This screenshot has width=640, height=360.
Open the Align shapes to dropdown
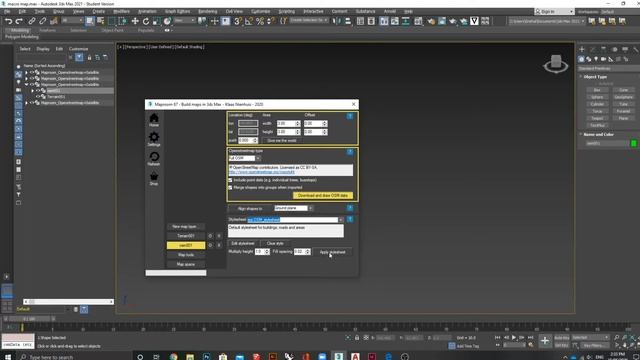pos(311,208)
